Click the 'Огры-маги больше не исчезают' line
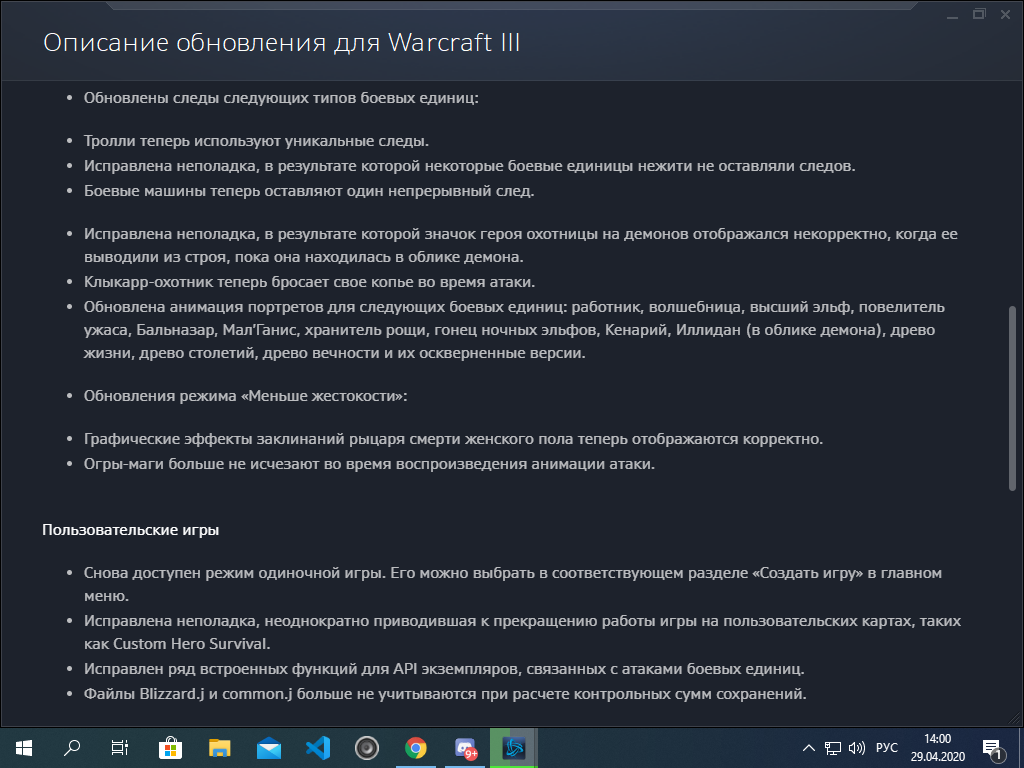 pos(369,464)
